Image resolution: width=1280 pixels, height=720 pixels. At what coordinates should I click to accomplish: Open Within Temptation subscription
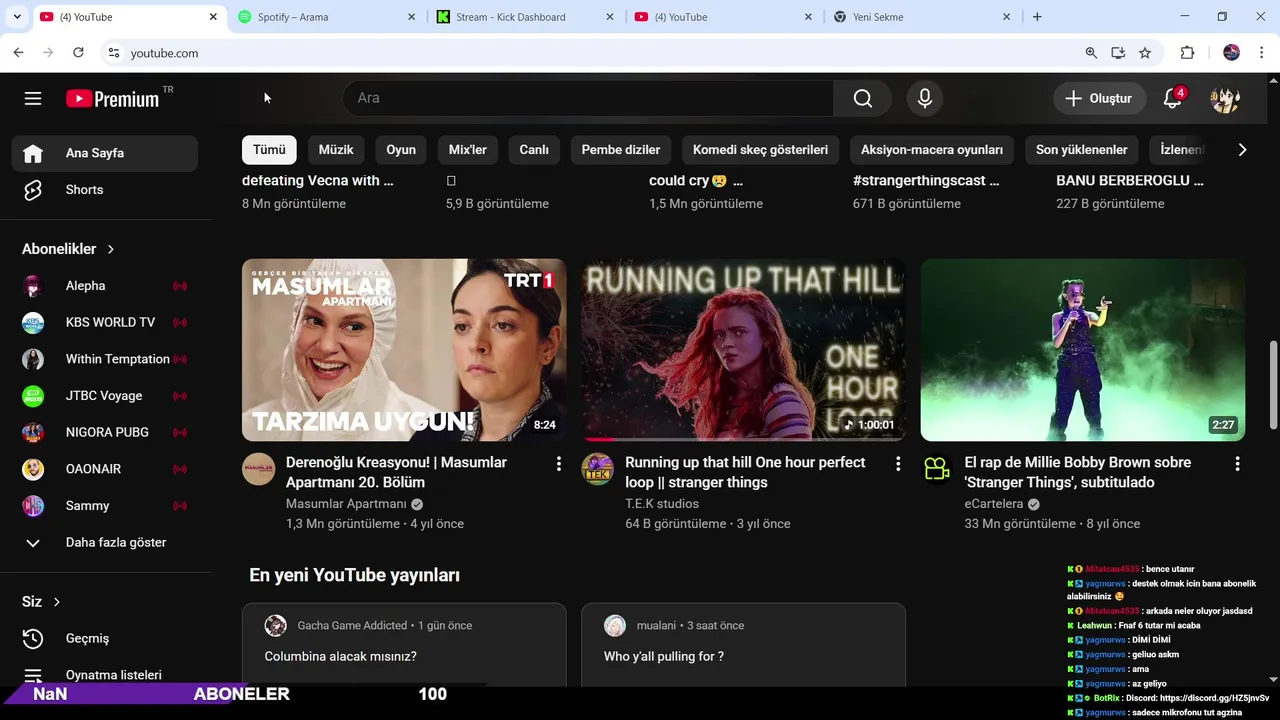105,359
